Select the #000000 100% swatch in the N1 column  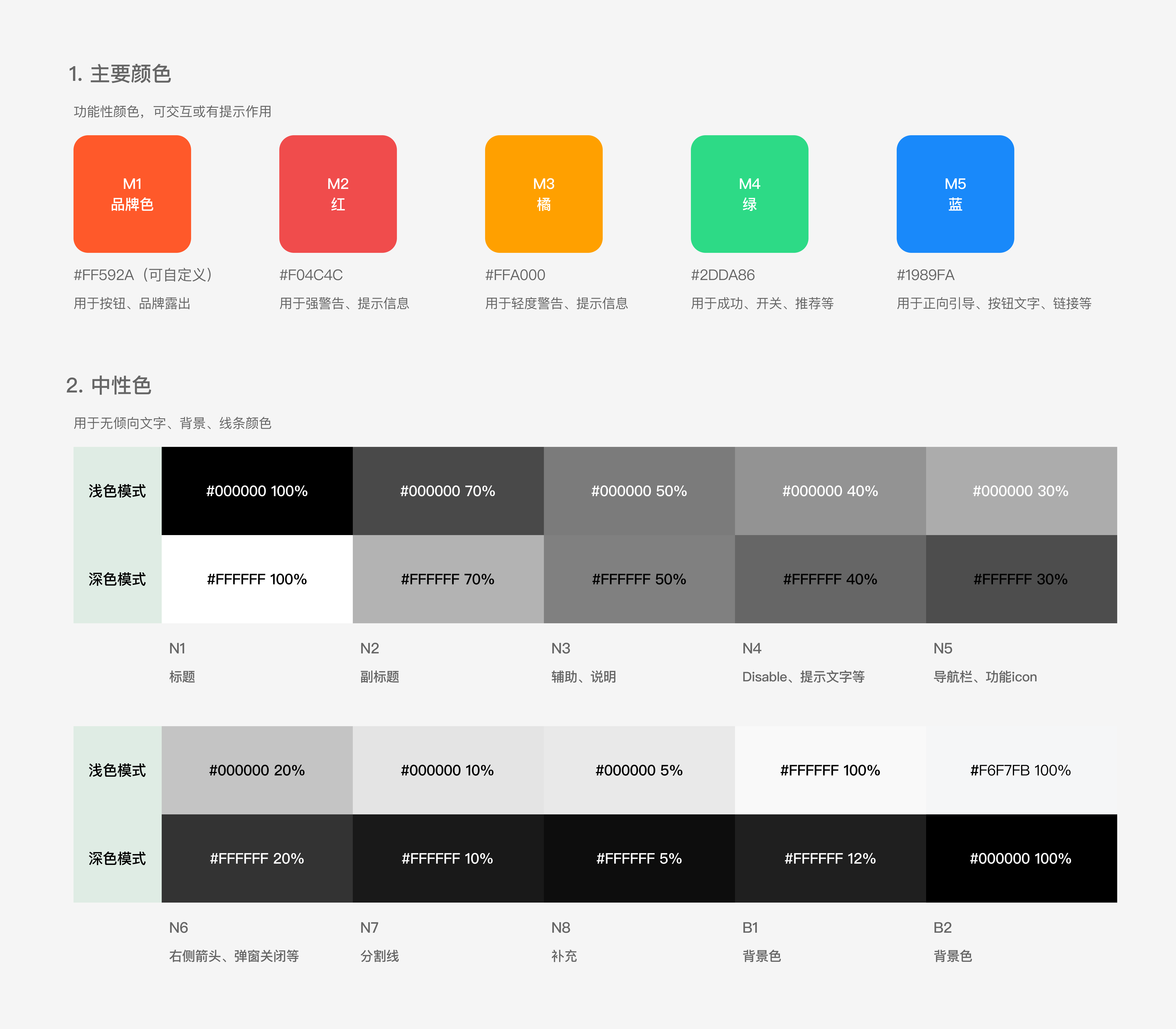point(257,491)
